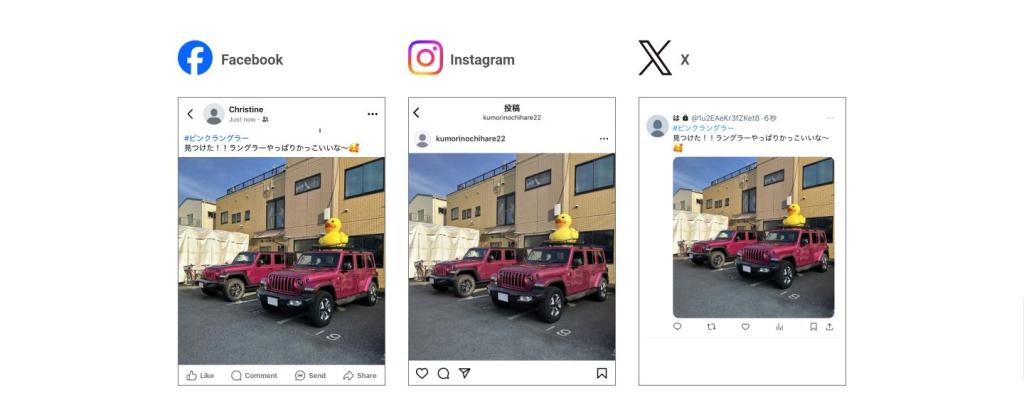Open Instagram comment bubble icon
The height and width of the screenshot is (405, 1024).
[443, 373]
